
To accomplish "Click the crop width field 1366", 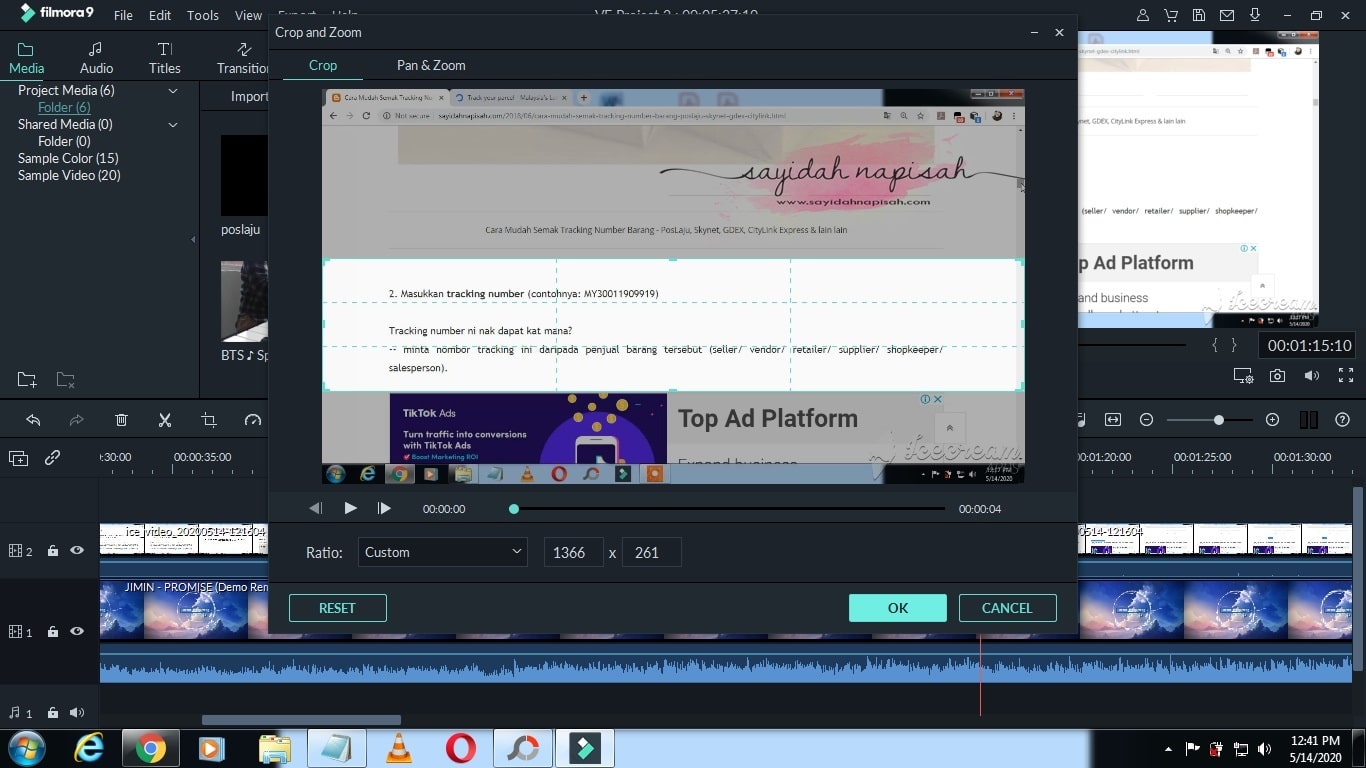I will pyautogui.click(x=573, y=552).
